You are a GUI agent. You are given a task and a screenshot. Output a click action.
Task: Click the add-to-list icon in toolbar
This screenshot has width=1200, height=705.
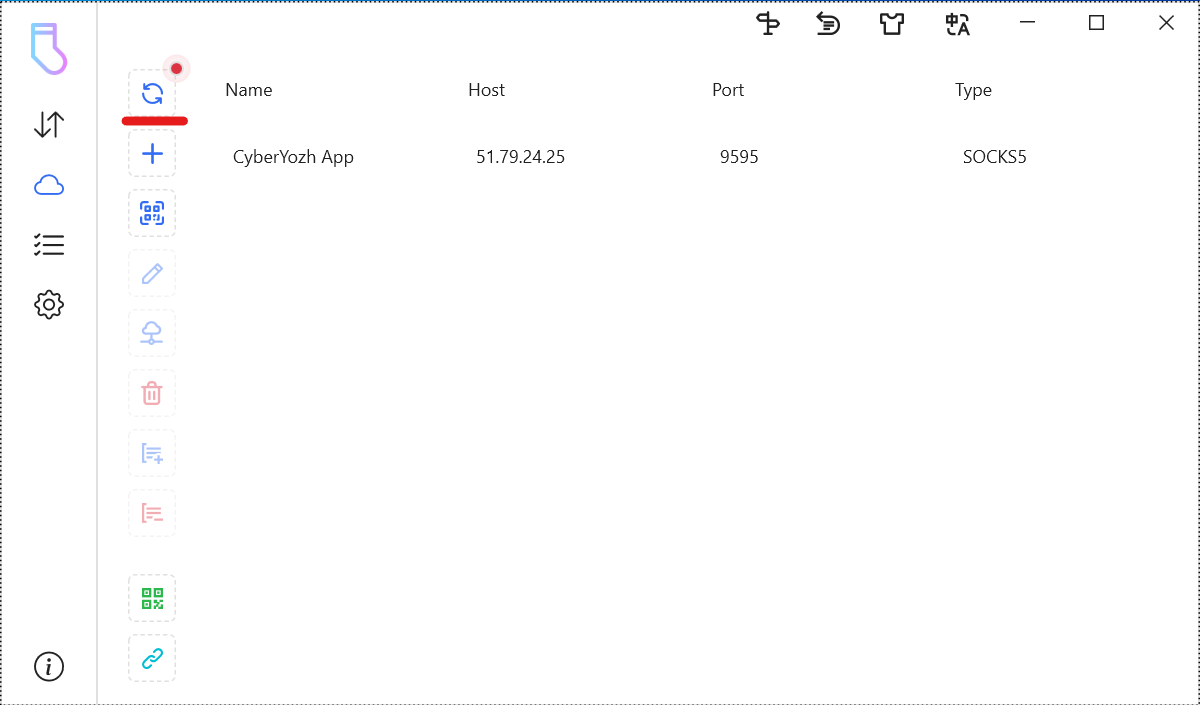pos(152,454)
